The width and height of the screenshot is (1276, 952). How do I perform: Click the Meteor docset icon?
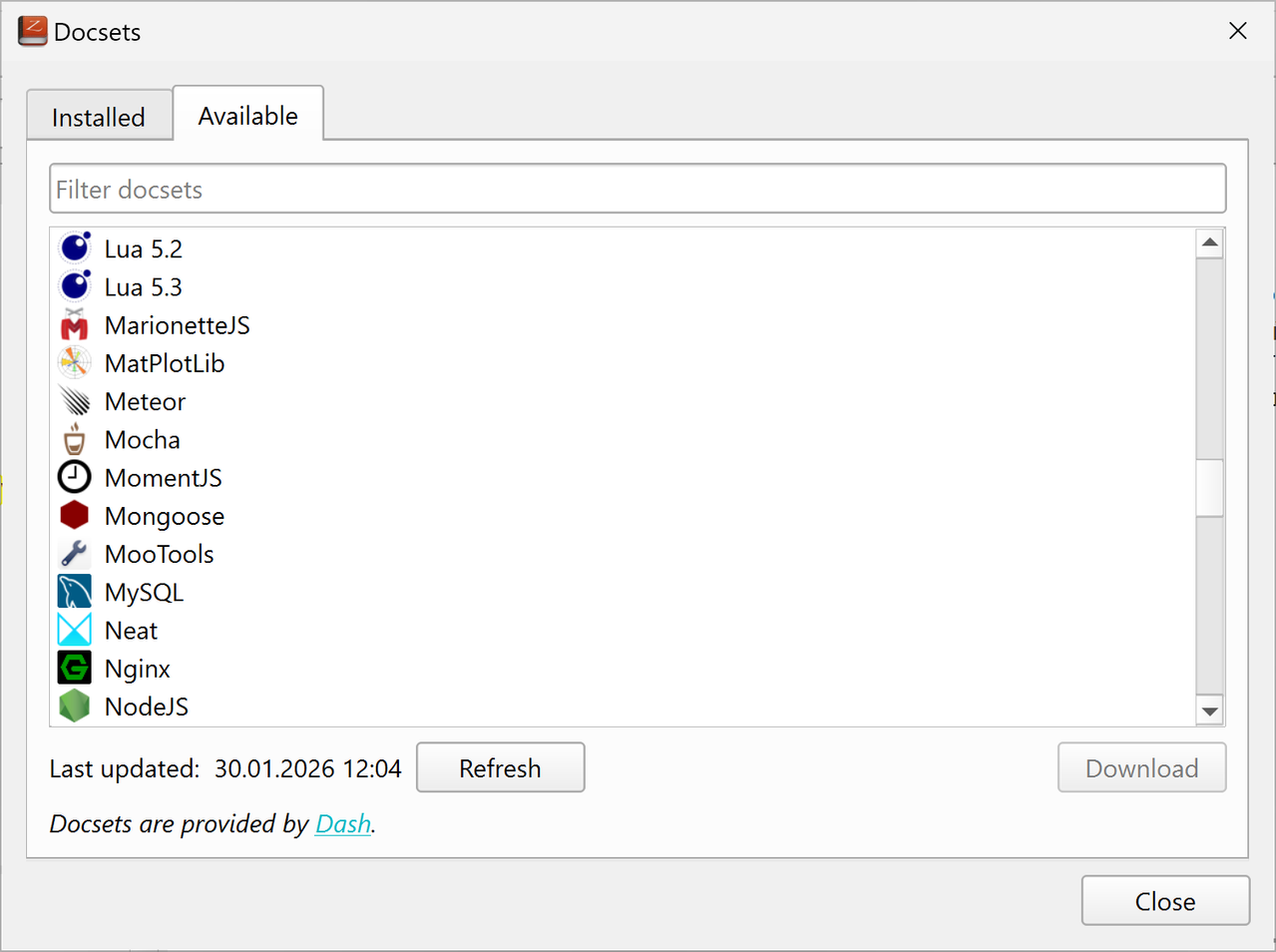point(75,400)
